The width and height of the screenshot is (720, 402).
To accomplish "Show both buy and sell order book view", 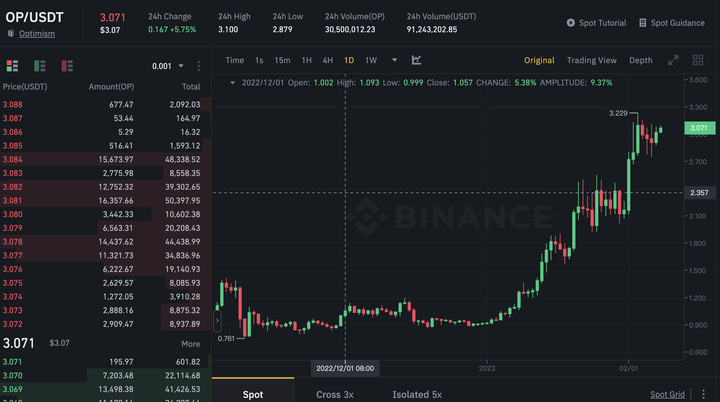I will point(12,66).
